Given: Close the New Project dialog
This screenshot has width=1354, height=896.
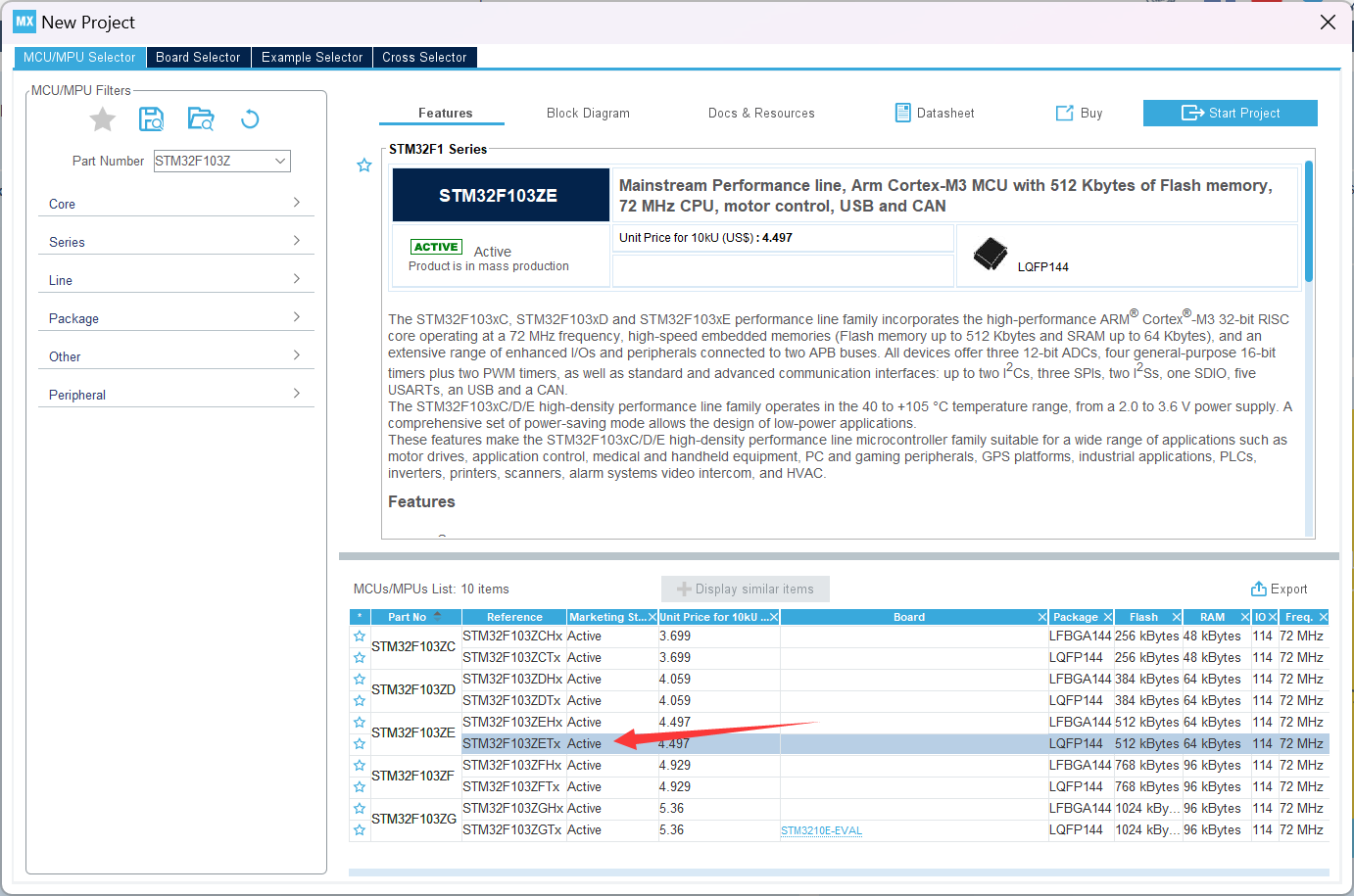Looking at the screenshot, I should pyautogui.click(x=1328, y=22).
